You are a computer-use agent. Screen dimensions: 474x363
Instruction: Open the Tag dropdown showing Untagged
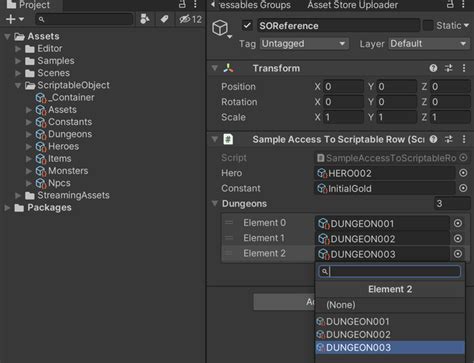coord(304,44)
